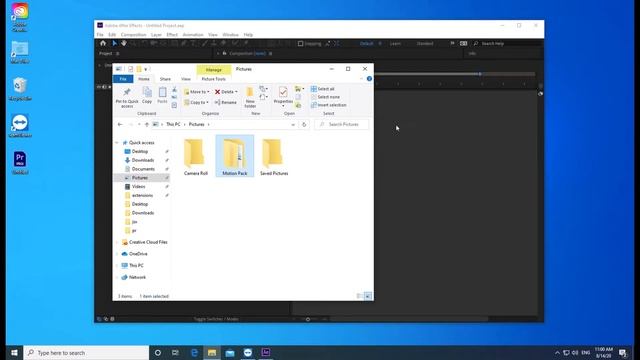The height and width of the screenshot is (360, 640).
Task: Click the Refresh address bar button
Action: [x=304, y=124]
